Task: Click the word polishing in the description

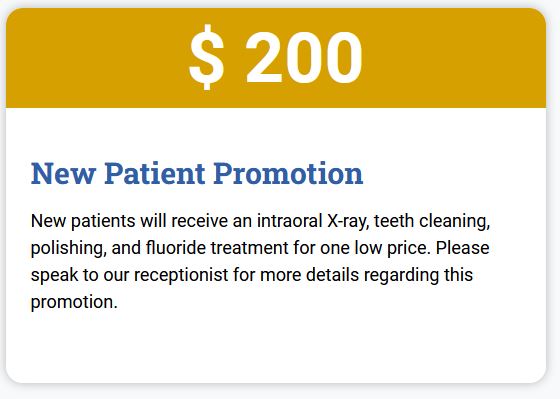Action: (69, 248)
